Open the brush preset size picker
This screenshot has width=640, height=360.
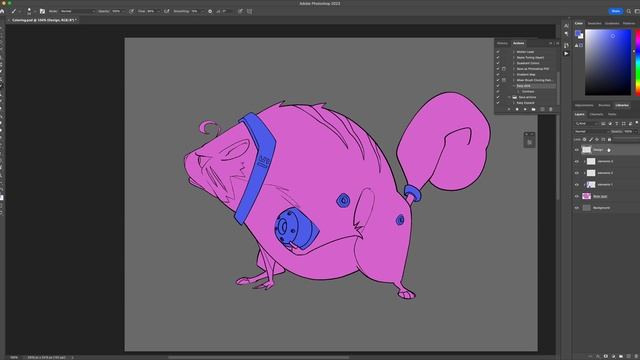30,11
